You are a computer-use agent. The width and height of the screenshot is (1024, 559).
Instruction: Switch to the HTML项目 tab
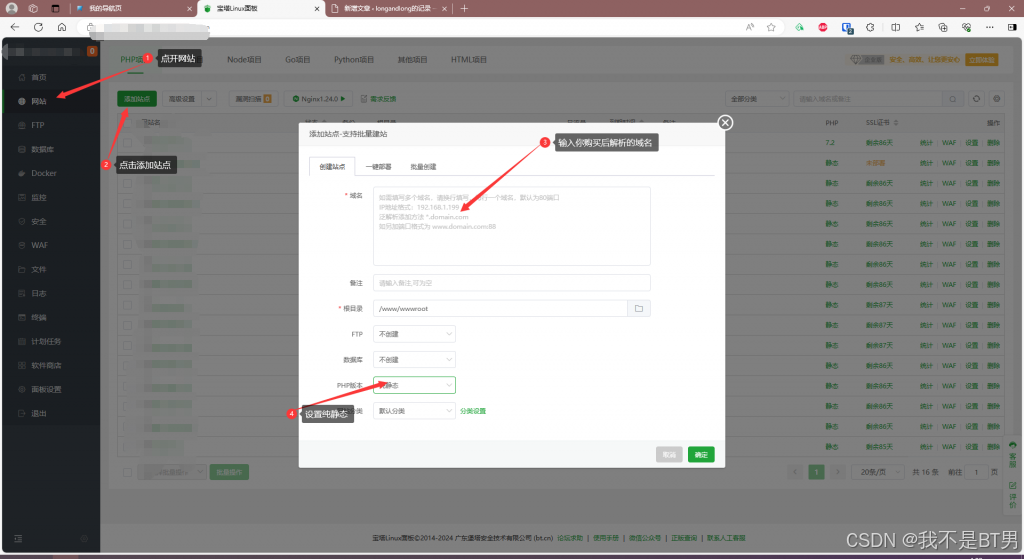tap(468, 59)
